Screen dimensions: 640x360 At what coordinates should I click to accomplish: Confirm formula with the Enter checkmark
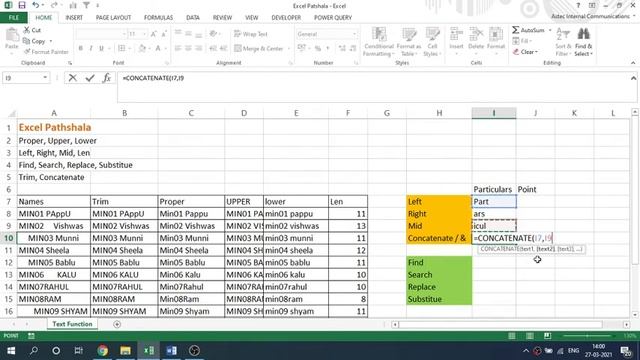[x=90, y=78]
